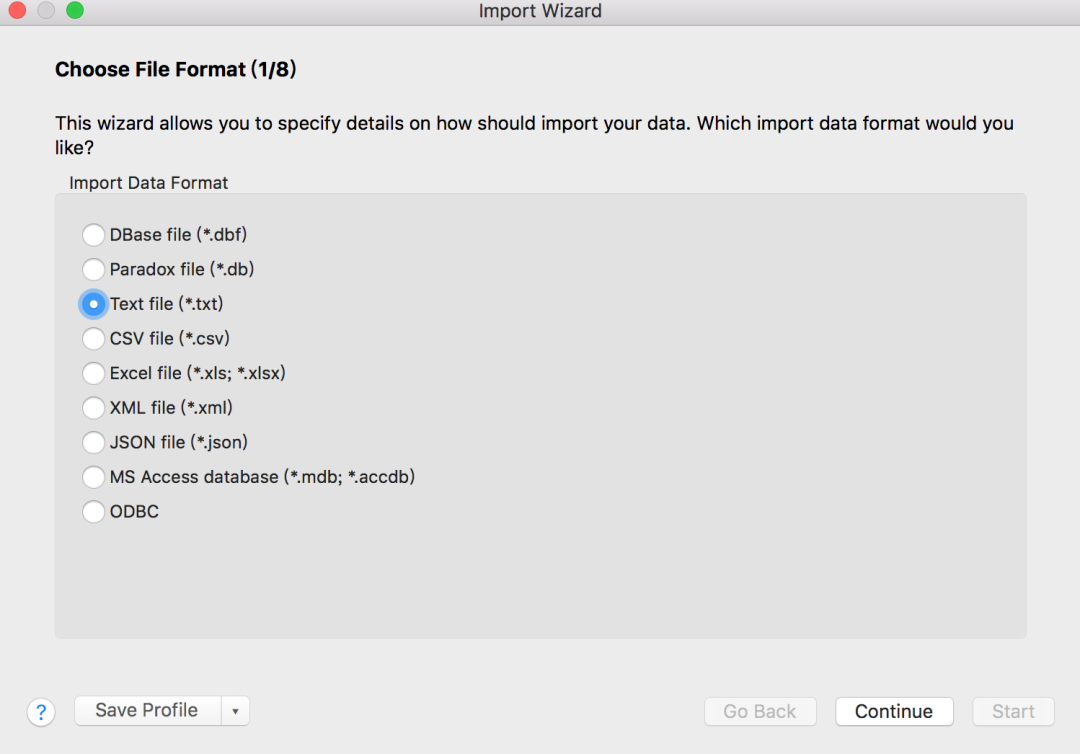Minimize the Import Wizard window
This screenshot has width=1080, height=754.
point(46,11)
